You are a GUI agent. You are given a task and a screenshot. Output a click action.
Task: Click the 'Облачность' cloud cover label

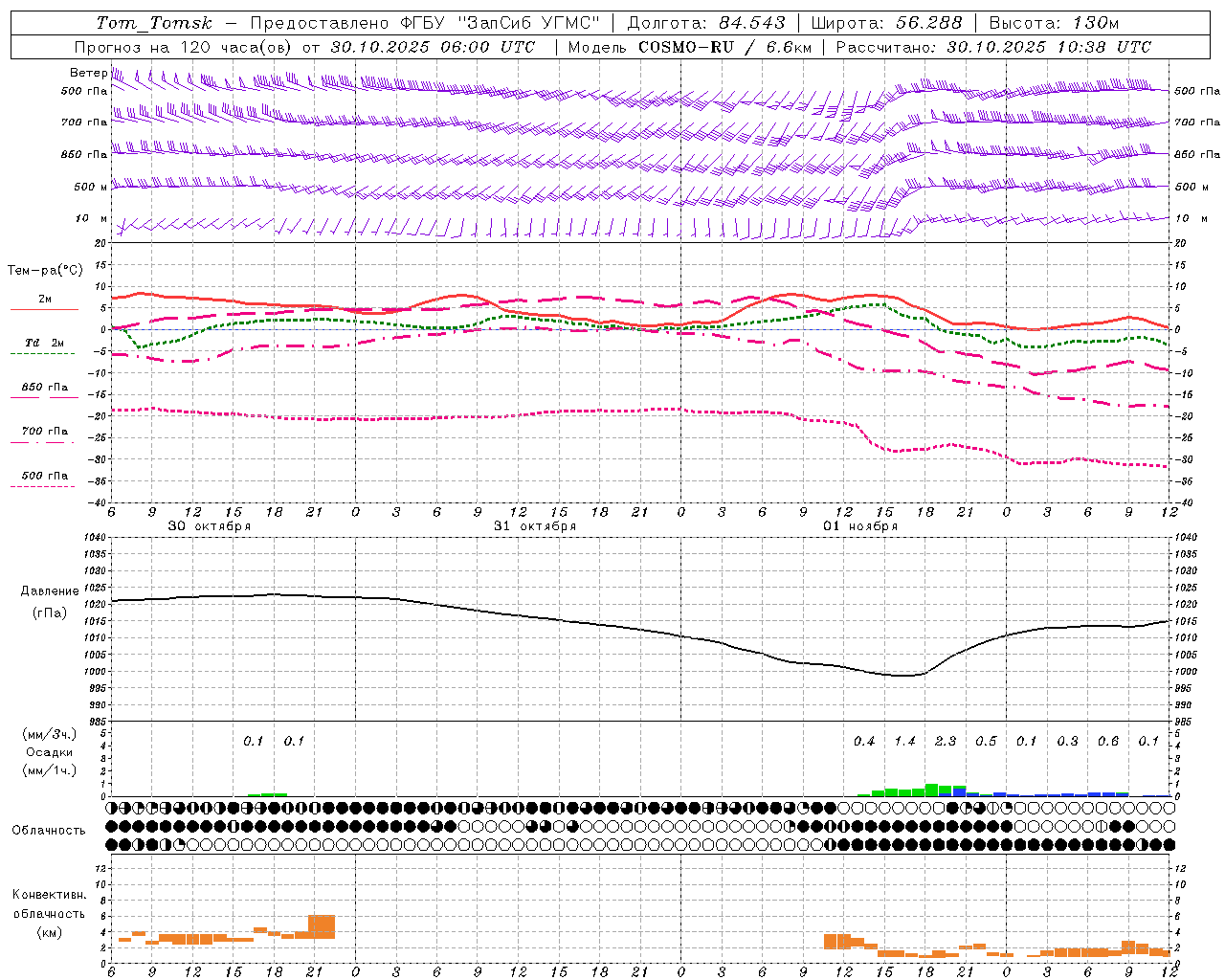tap(49, 830)
